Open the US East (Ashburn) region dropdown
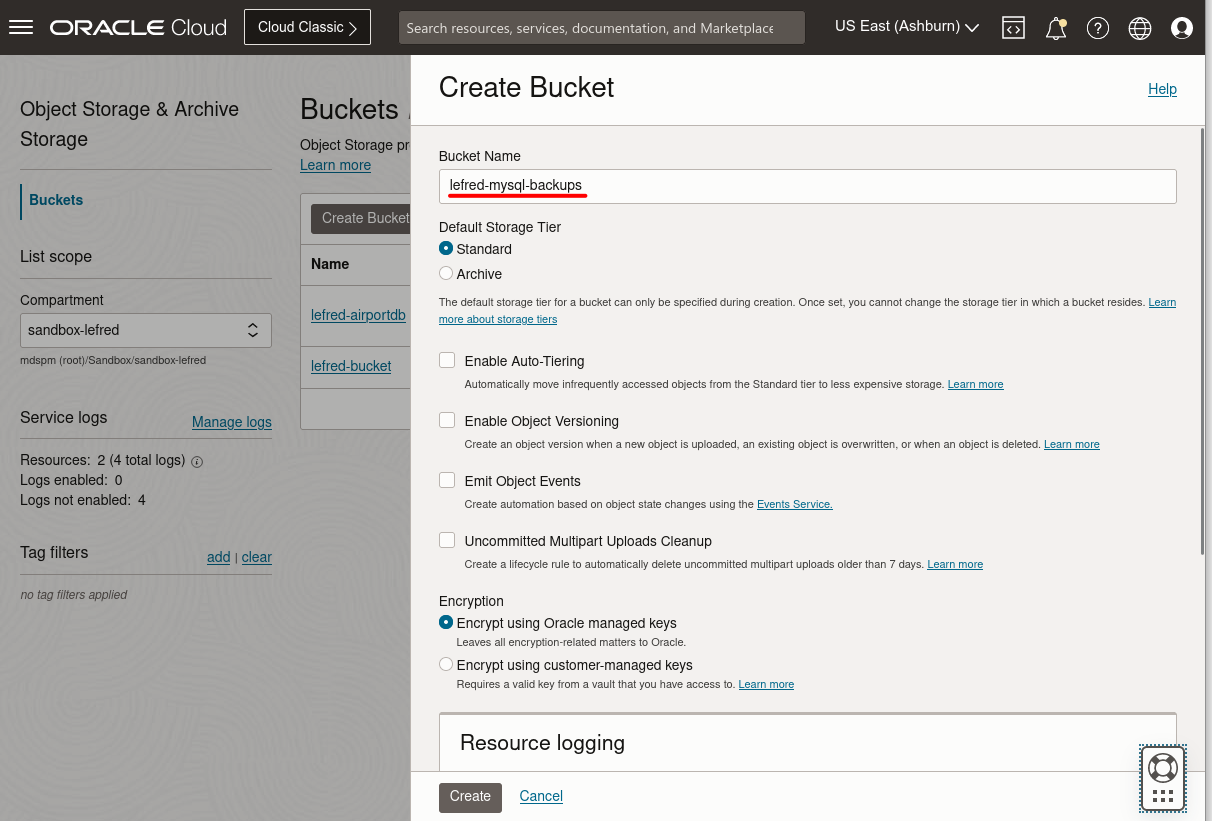 (x=905, y=27)
